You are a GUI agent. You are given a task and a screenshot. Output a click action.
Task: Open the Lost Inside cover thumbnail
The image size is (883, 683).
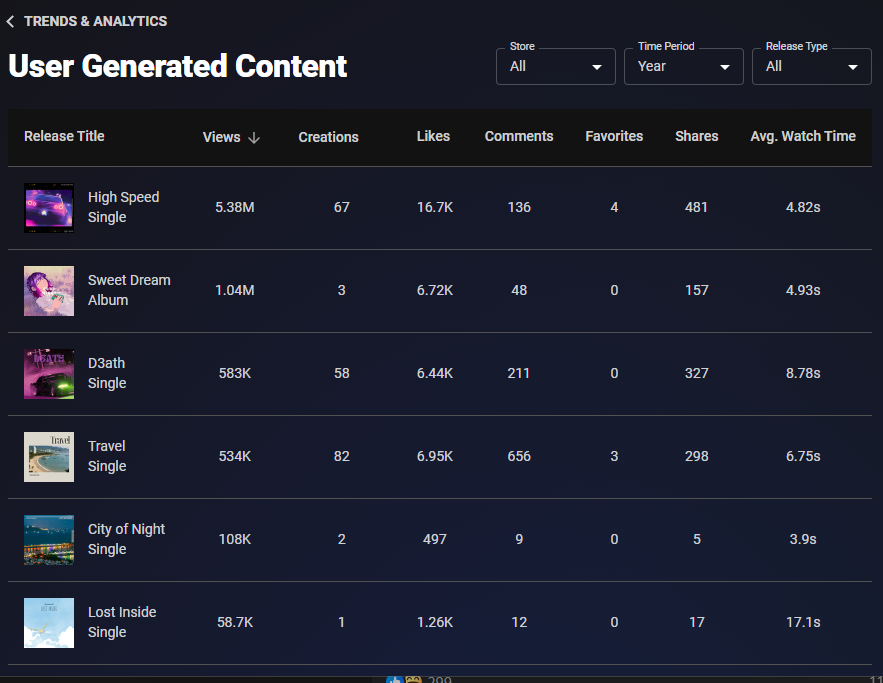[49, 623]
